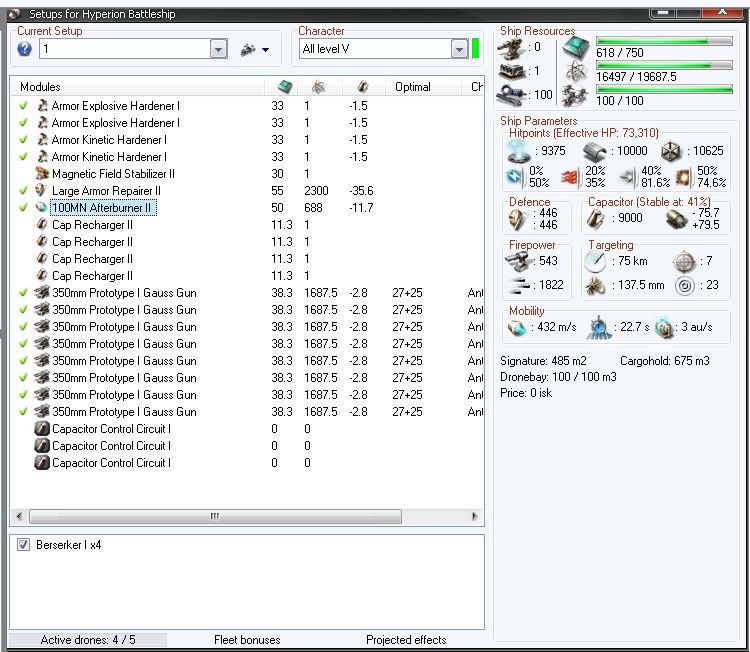The height and width of the screenshot is (652, 750).
Task: Click the blue help question mark icon
Action: (x=24, y=49)
